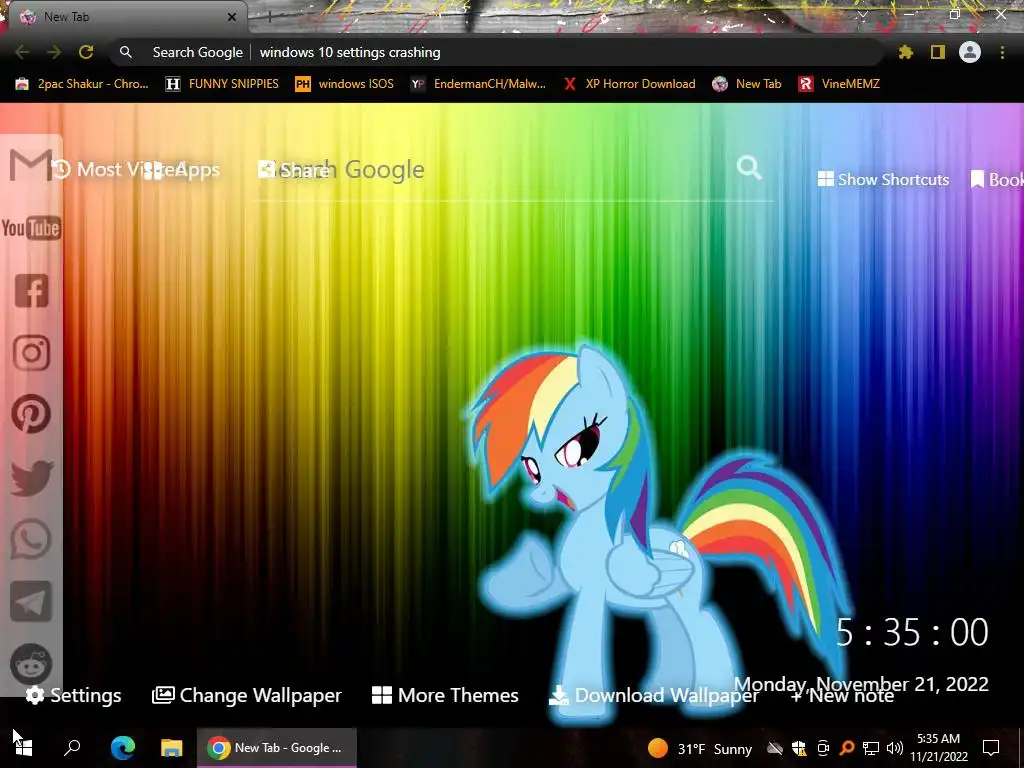Open XP Horror Download bookmark

[630, 84]
